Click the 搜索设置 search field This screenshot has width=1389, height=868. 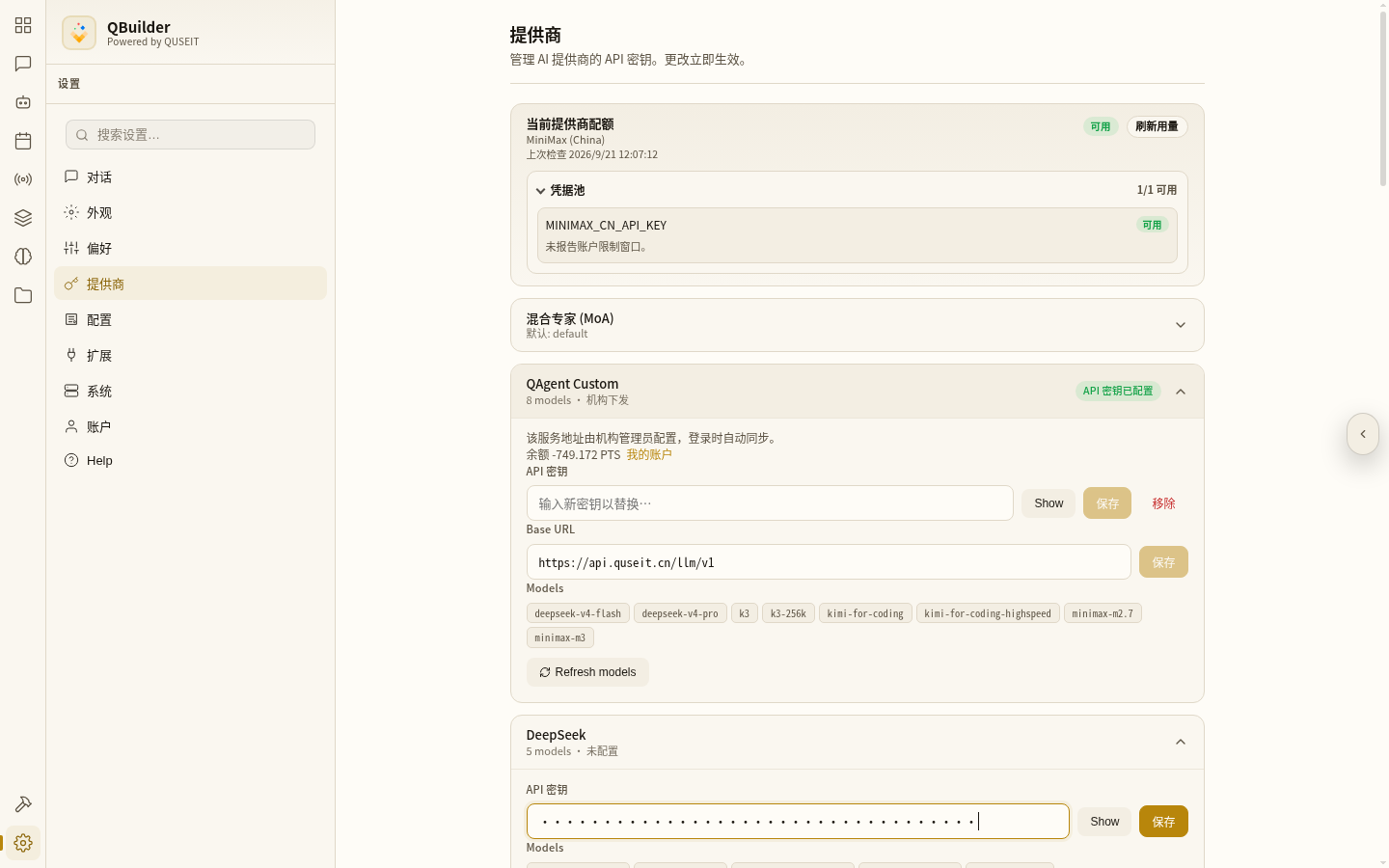click(190, 135)
